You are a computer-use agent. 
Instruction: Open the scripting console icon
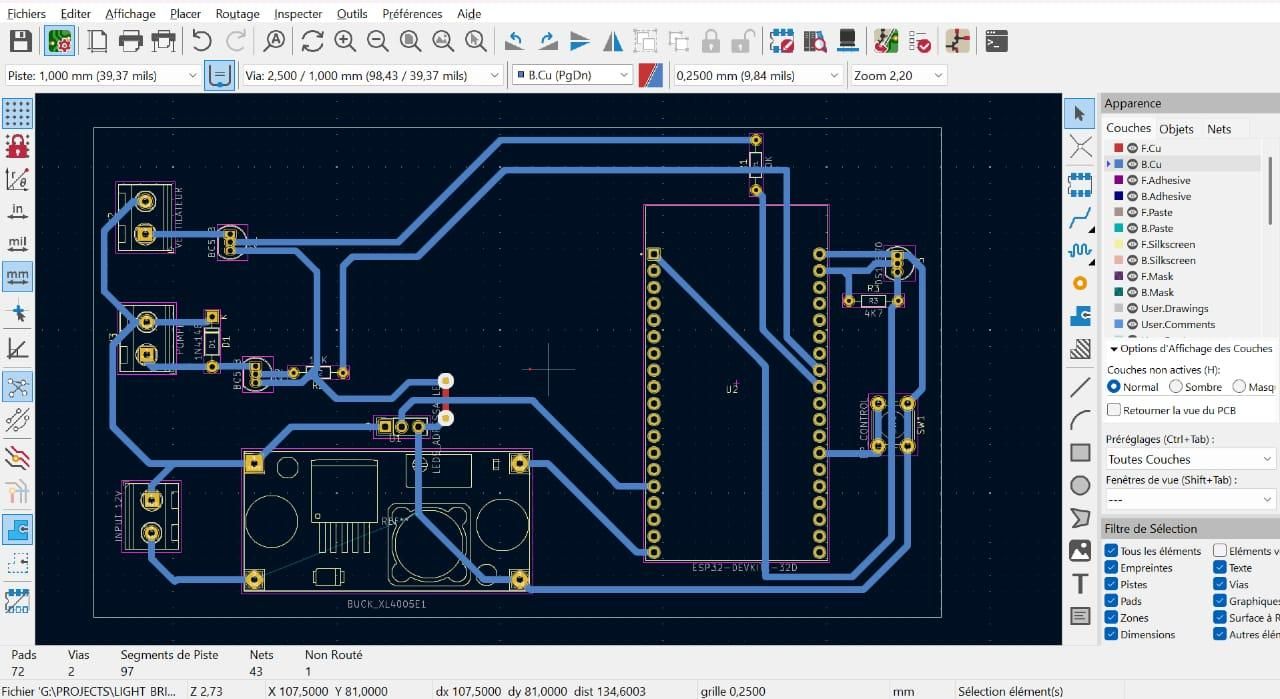click(996, 41)
